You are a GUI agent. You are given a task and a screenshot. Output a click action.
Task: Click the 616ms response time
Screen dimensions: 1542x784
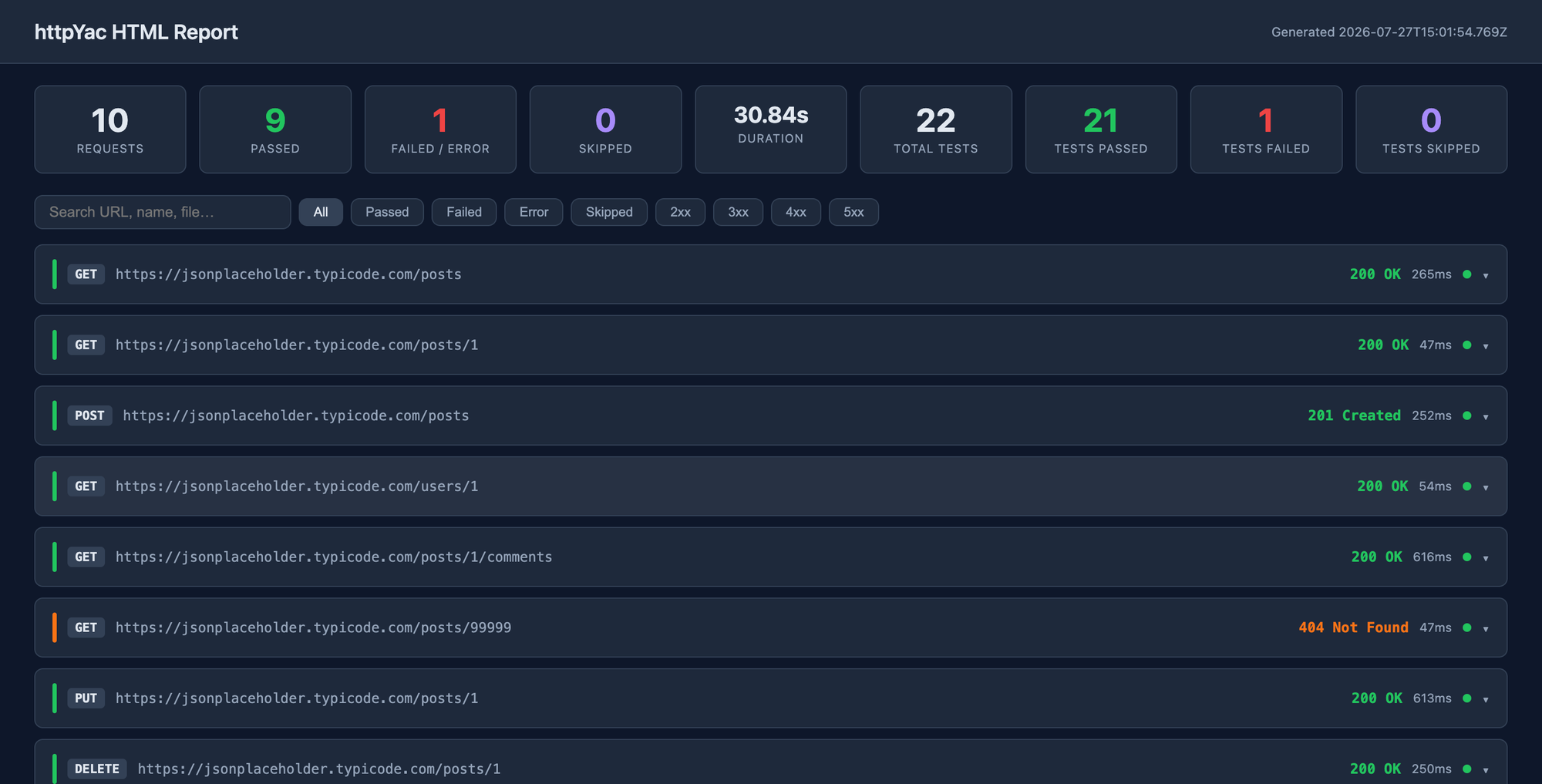(1433, 557)
